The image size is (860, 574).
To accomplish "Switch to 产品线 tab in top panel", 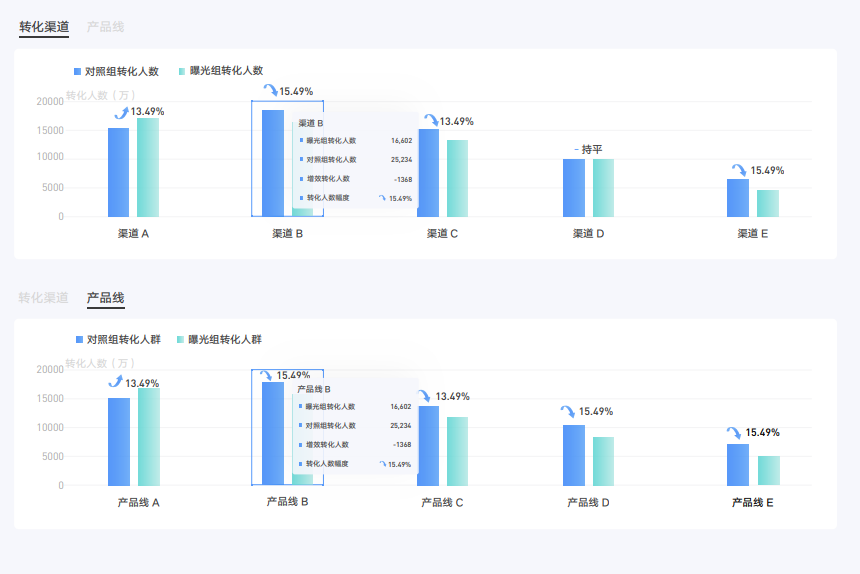I will (105, 27).
